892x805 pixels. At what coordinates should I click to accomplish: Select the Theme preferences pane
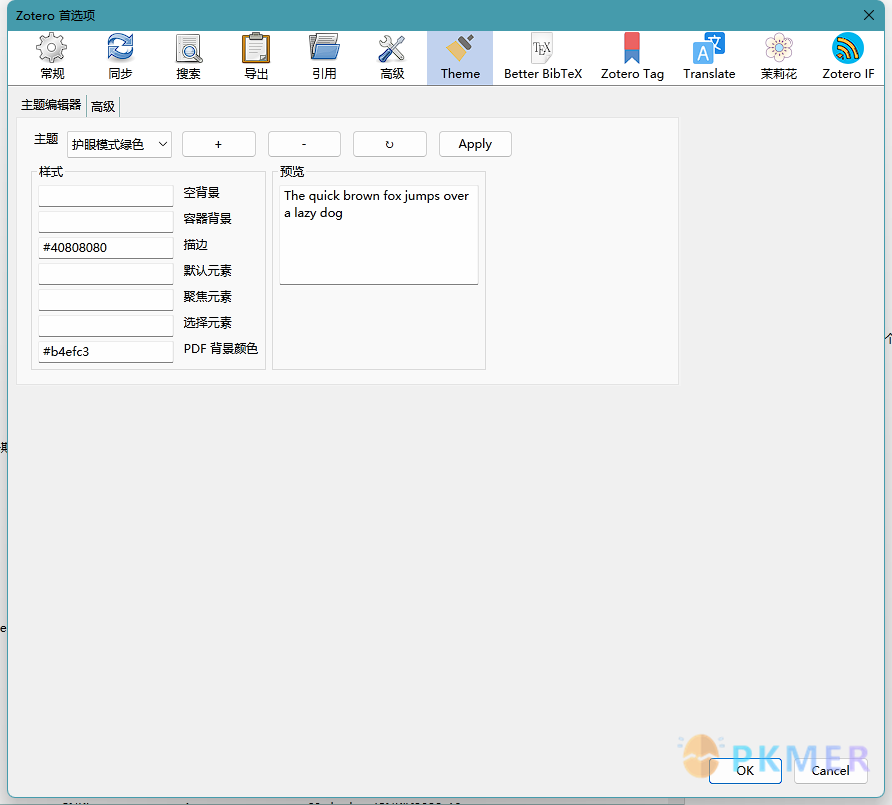click(460, 57)
